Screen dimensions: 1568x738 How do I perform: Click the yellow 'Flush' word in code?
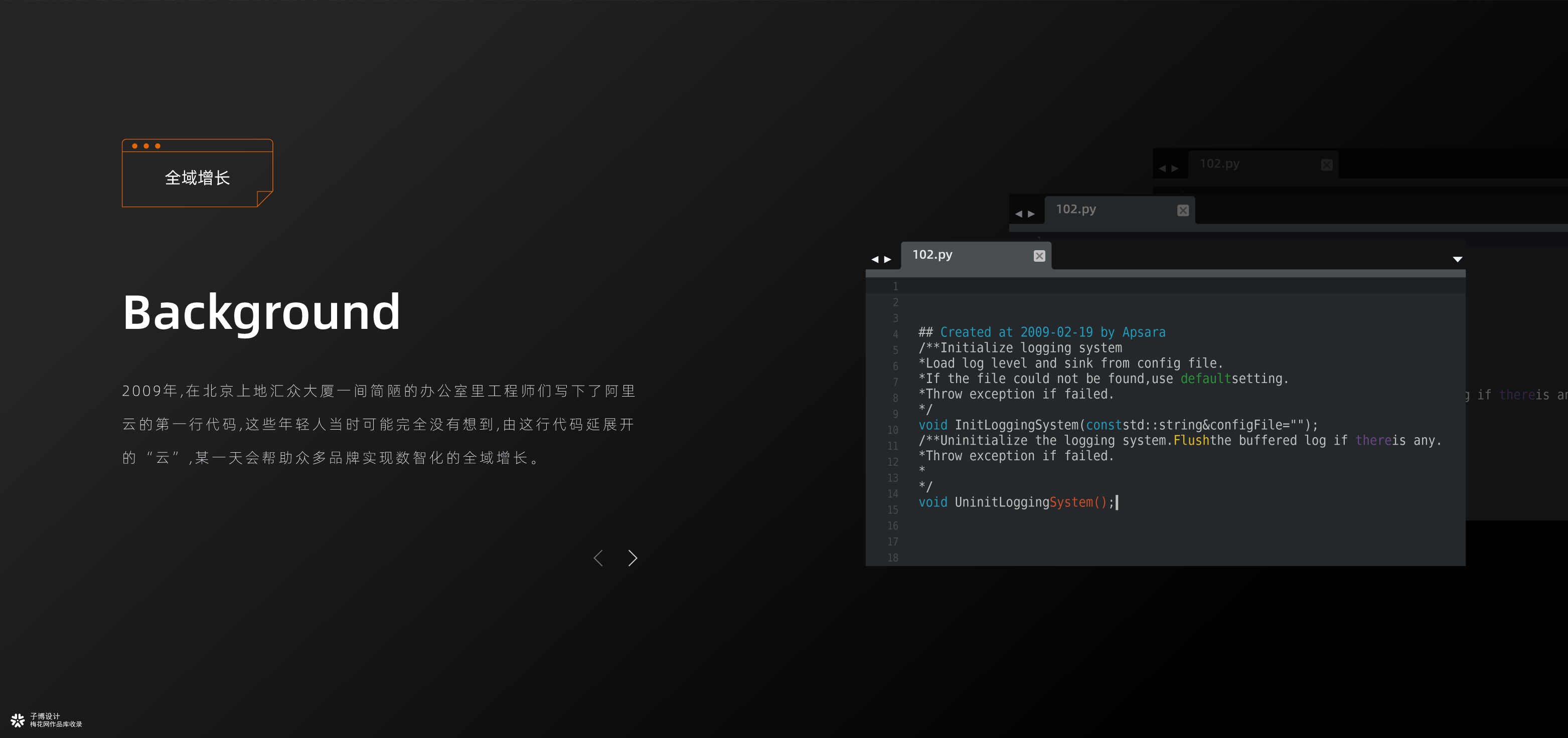point(1191,440)
